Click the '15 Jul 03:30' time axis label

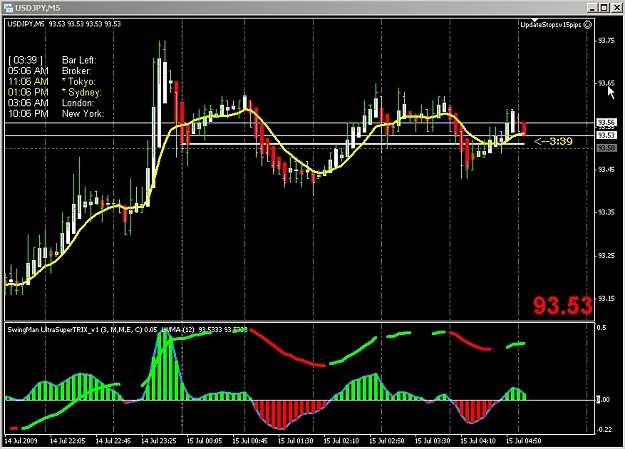point(433,441)
